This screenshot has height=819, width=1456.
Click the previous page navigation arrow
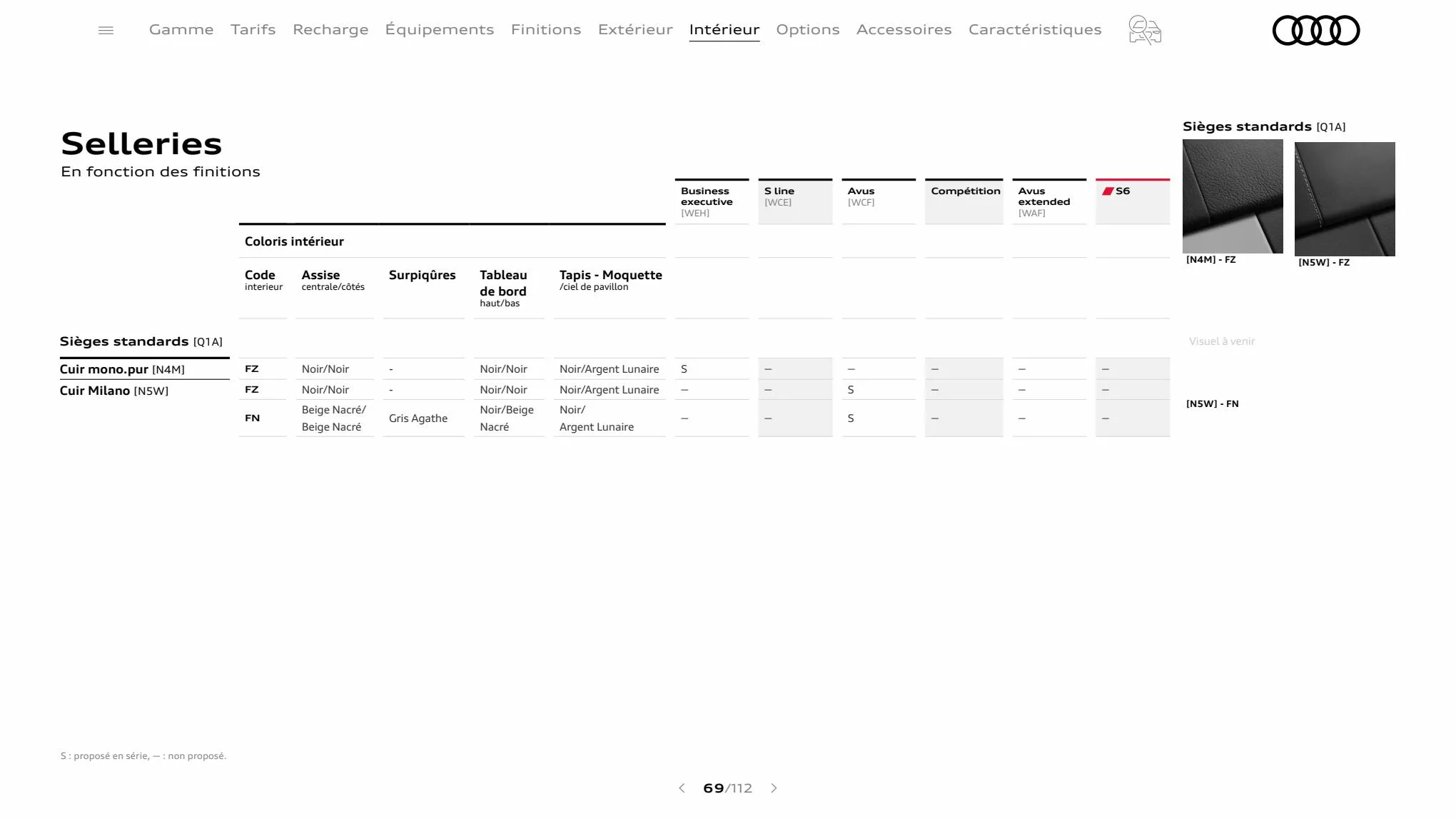[x=681, y=788]
